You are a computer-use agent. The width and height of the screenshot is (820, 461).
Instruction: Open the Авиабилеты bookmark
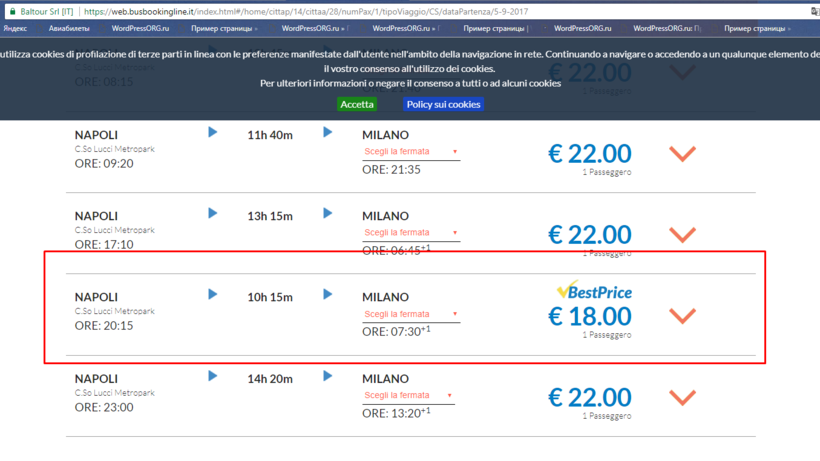[x=67, y=28]
